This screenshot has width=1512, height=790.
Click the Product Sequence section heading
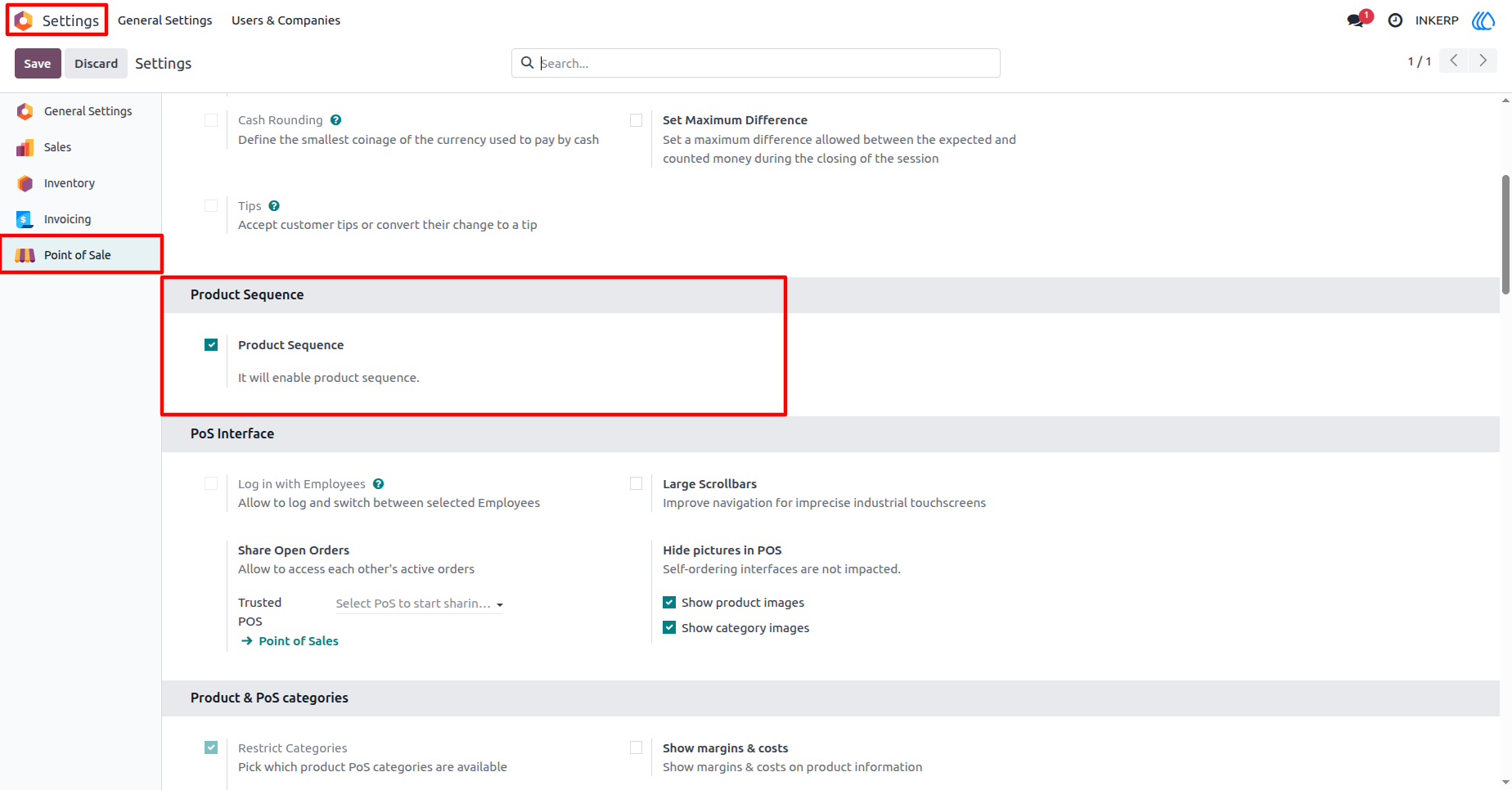tap(247, 294)
